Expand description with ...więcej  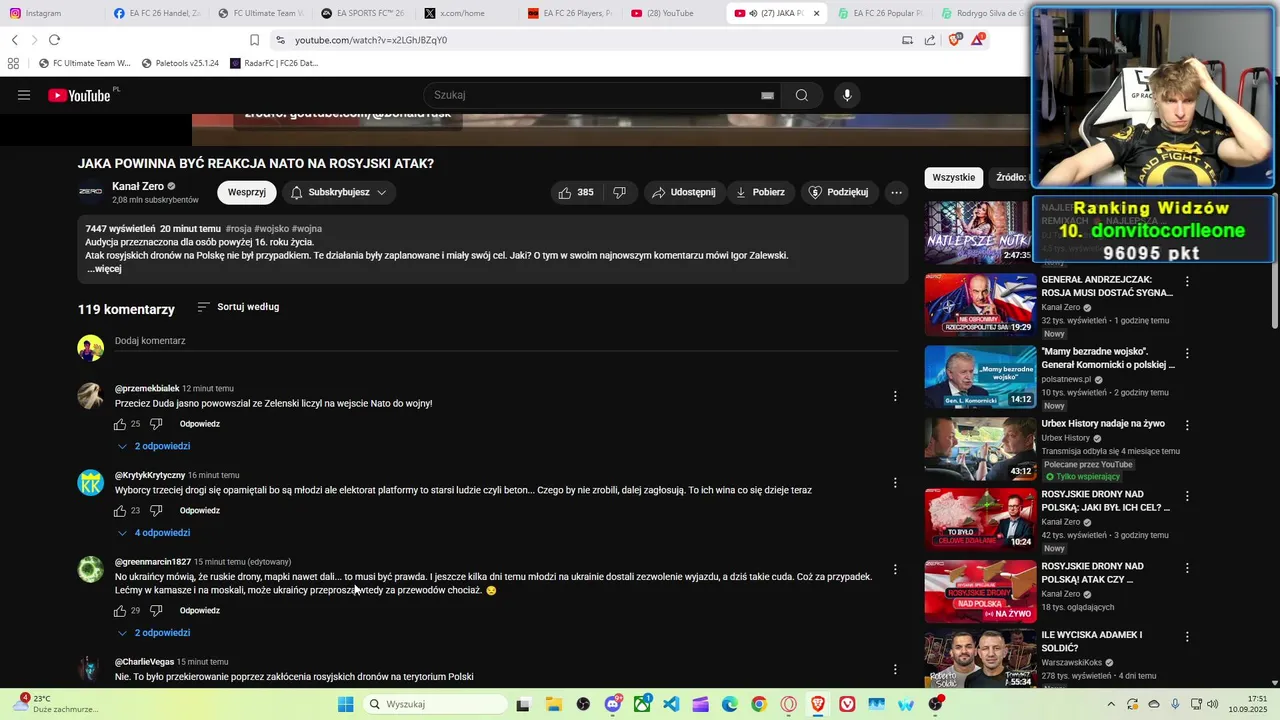point(104,269)
